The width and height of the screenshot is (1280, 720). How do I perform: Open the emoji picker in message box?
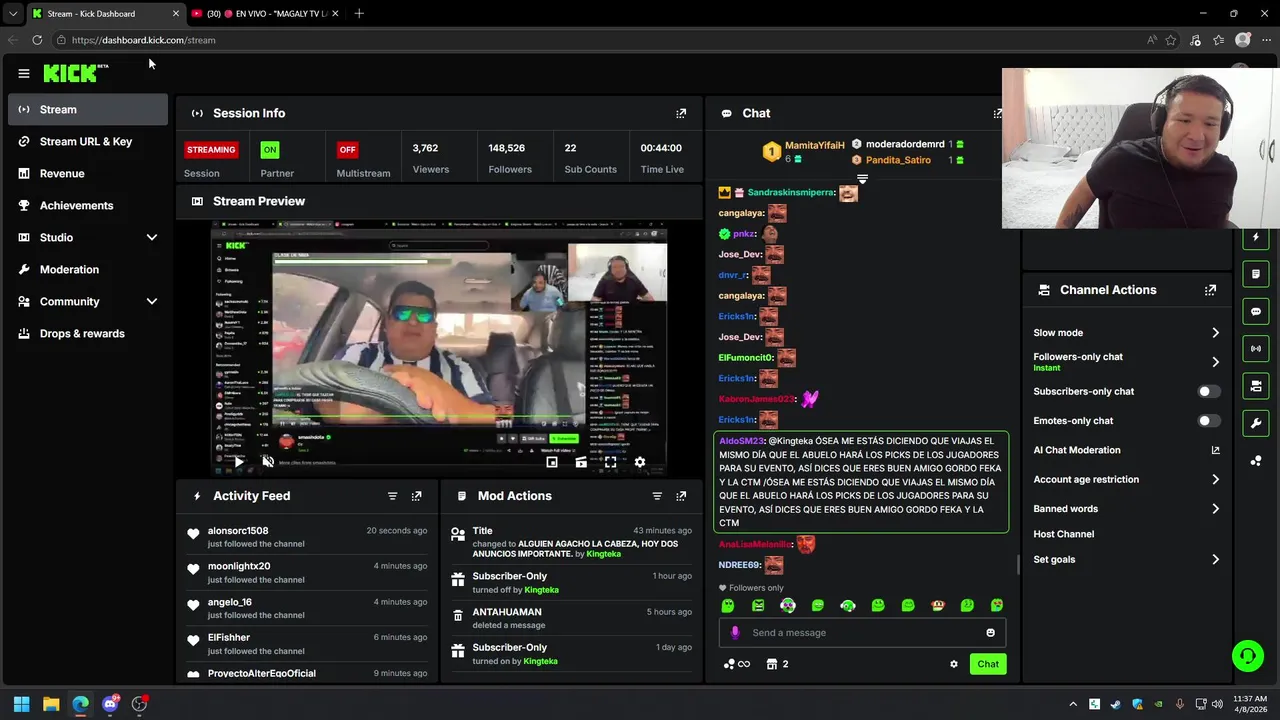991,632
